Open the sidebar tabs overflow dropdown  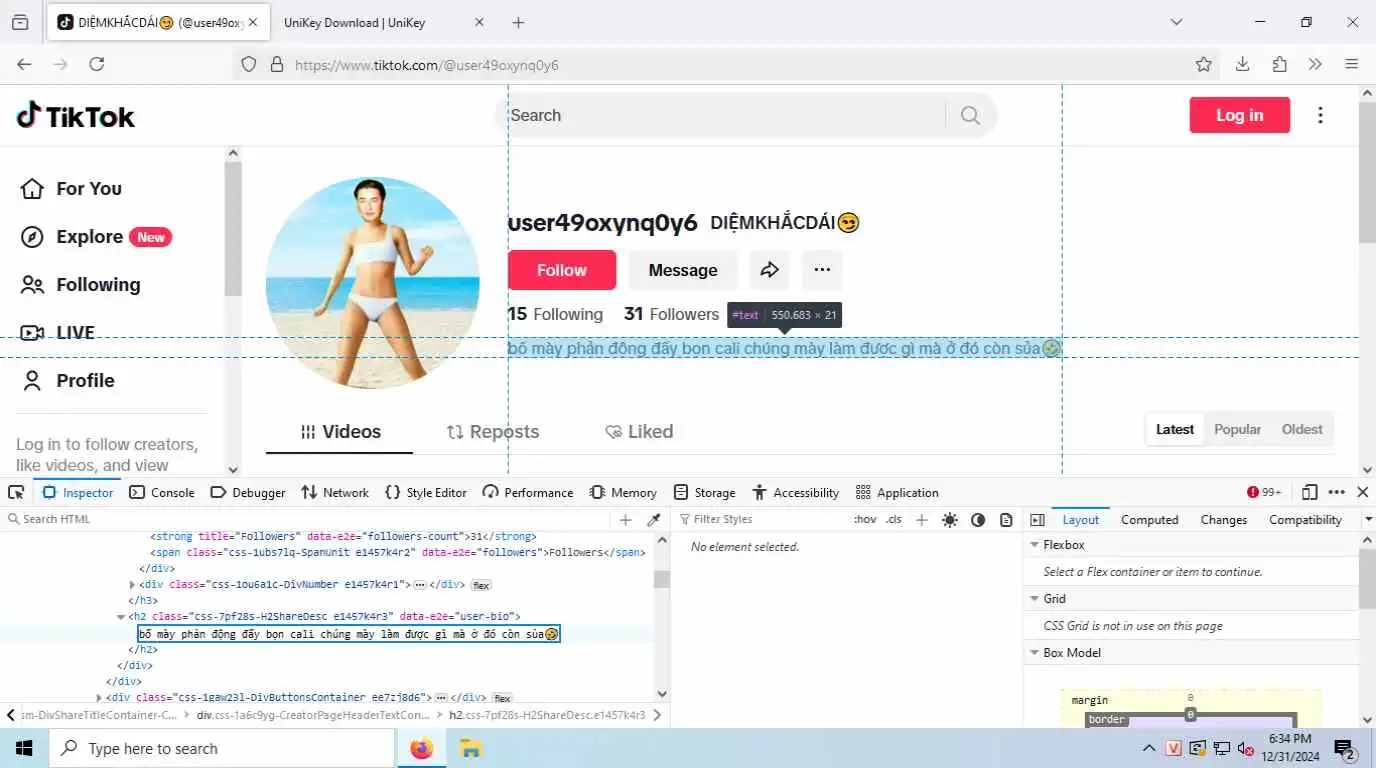(x=1367, y=519)
